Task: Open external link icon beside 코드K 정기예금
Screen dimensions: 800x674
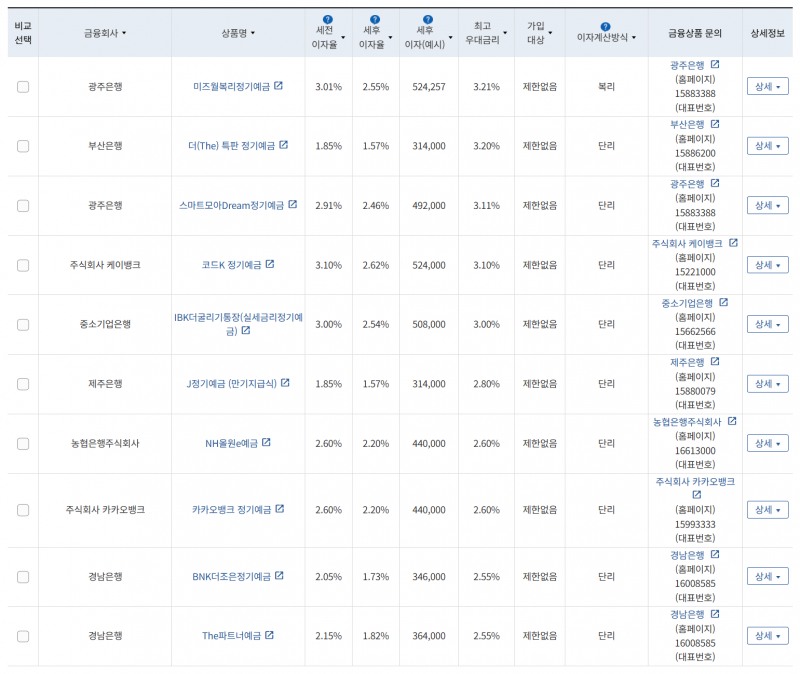Action: click(x=270, y=264)
